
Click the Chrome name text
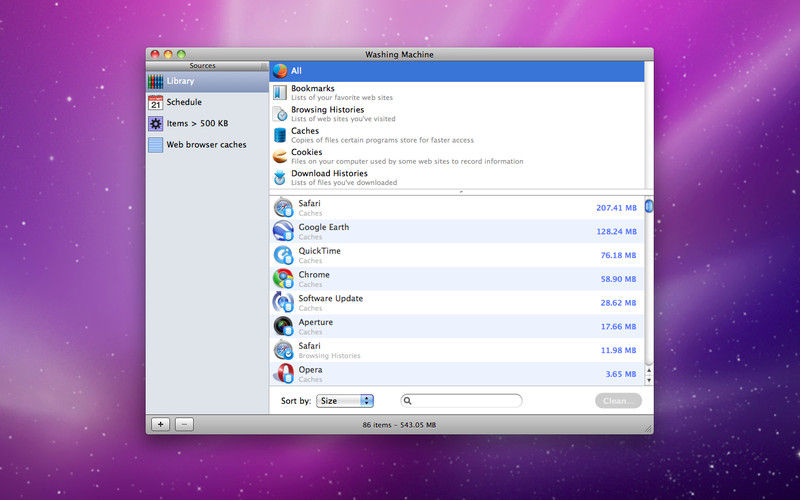(314, 274)
